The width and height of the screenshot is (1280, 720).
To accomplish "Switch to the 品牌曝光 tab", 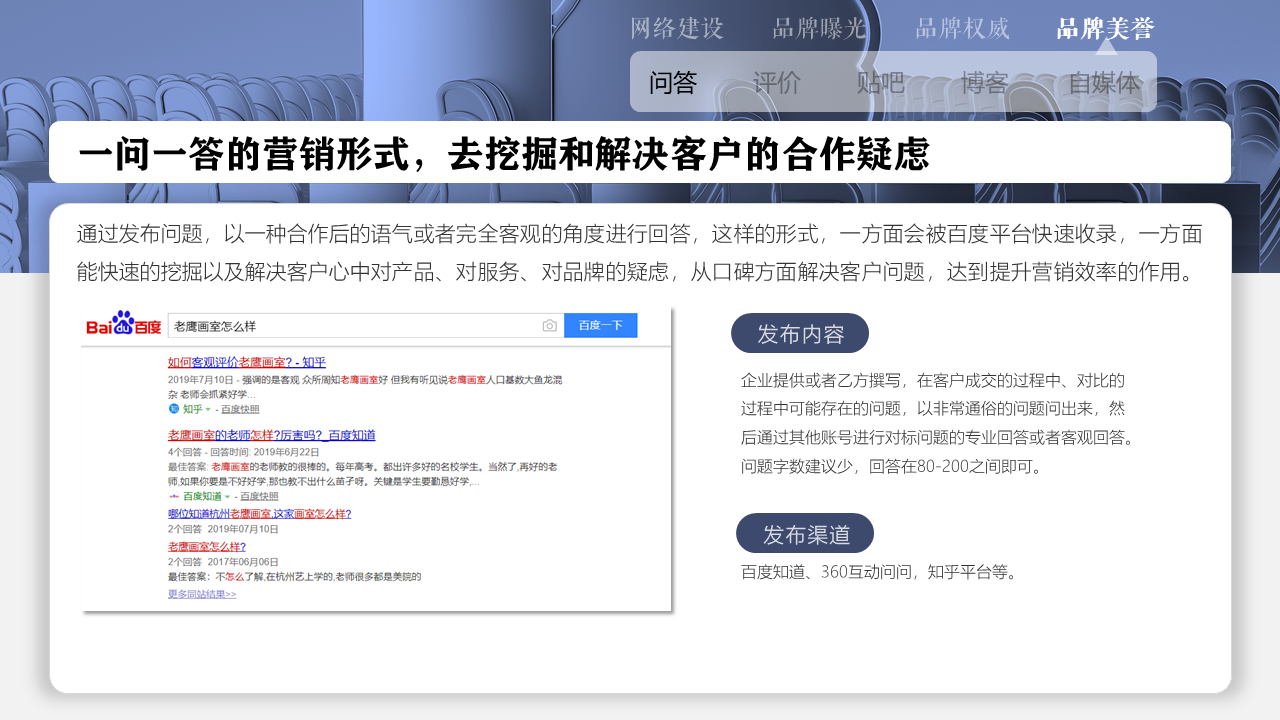I will click(x=820, y=28).
